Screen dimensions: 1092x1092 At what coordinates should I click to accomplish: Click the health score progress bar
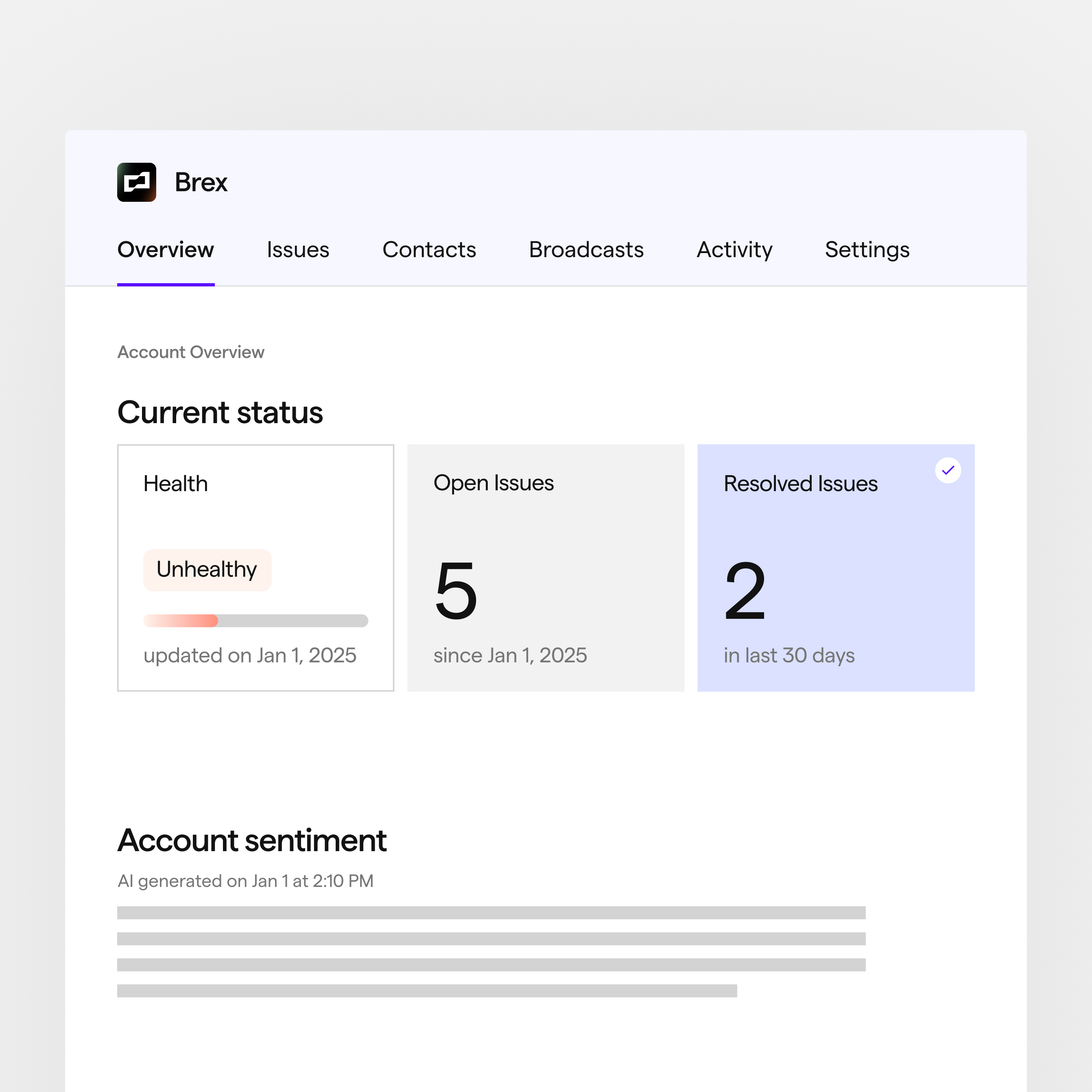pyautogui.click(x=256, y=620)
